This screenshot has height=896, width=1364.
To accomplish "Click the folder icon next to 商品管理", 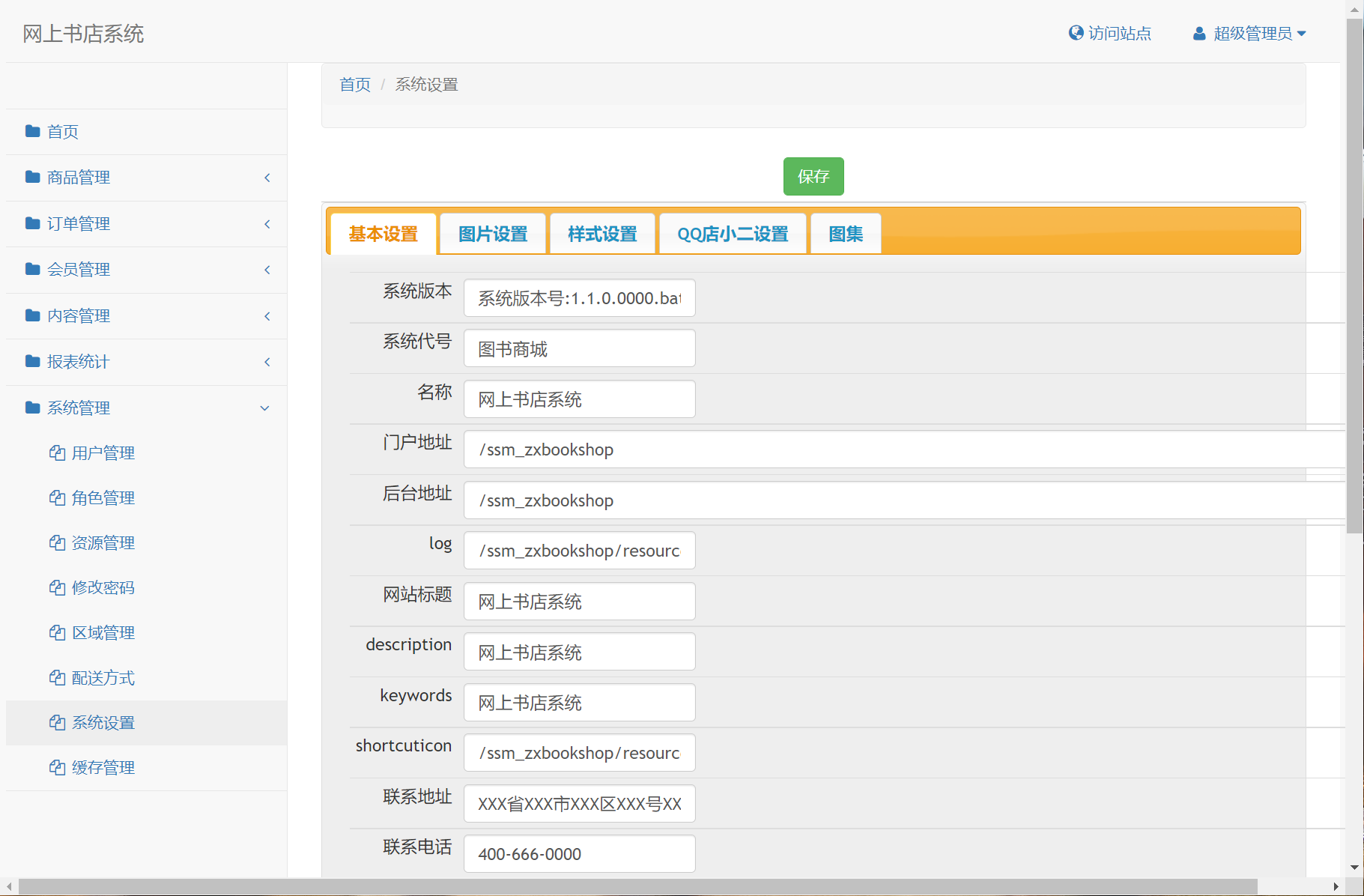I will pyautogui.click(x=31, y=177).
